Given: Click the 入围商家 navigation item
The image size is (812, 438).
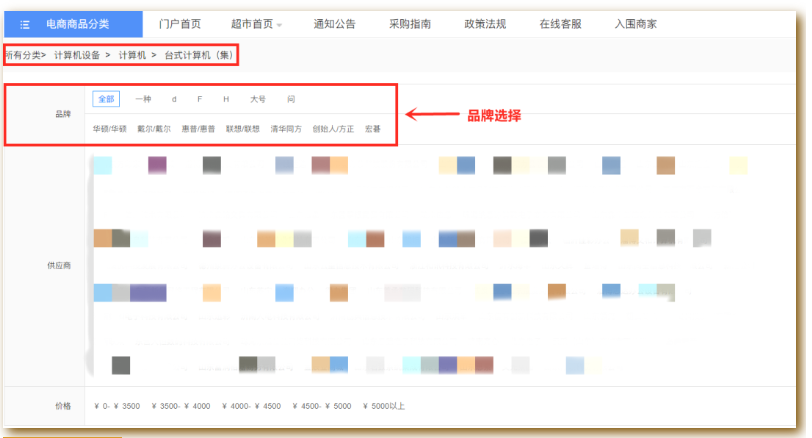Looking at the screenshot, I should (x=635, y=24).
